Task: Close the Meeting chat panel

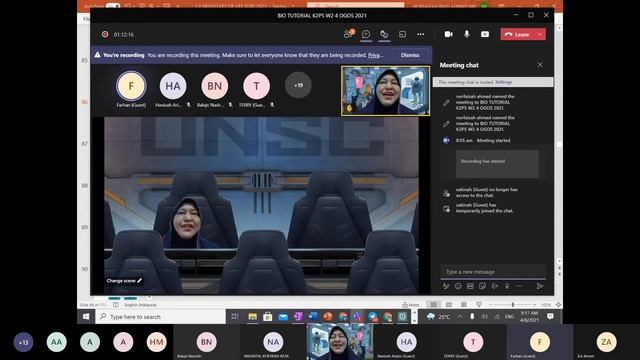Action: pos(540,65)
